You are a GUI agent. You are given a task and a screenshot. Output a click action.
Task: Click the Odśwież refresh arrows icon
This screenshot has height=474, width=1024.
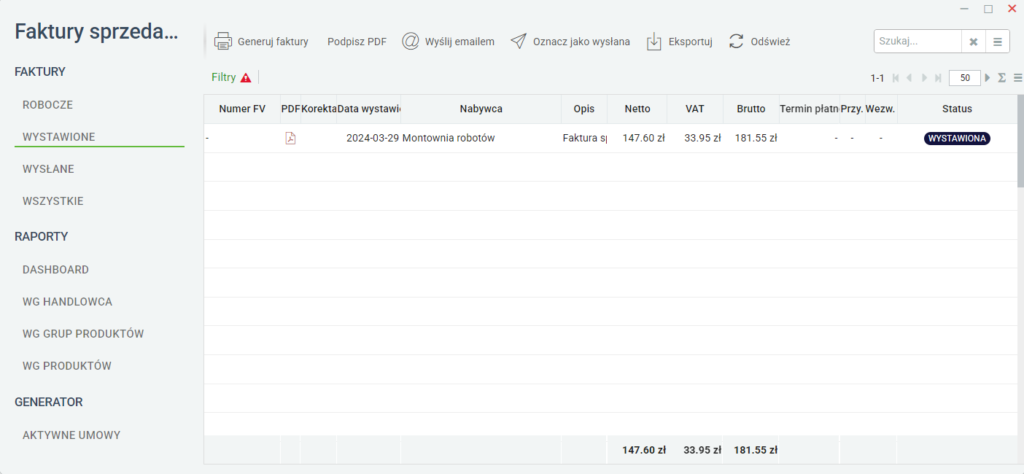pyautogui.click(x=736, y=41)
